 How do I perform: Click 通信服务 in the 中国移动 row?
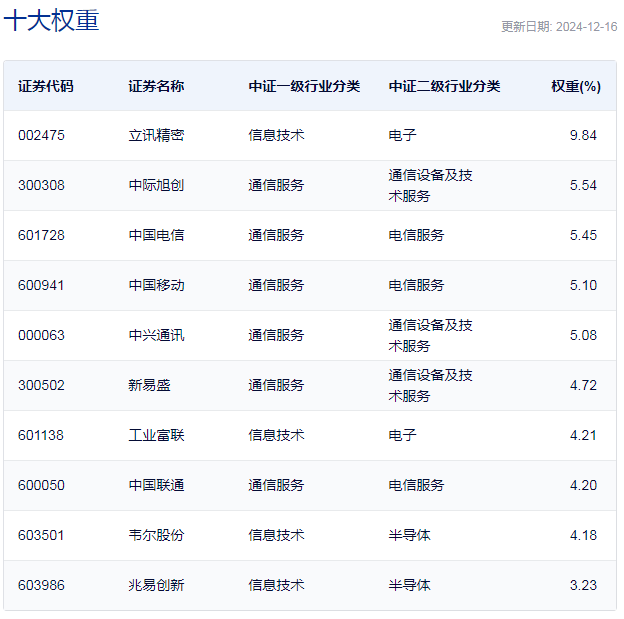(276, 285)
